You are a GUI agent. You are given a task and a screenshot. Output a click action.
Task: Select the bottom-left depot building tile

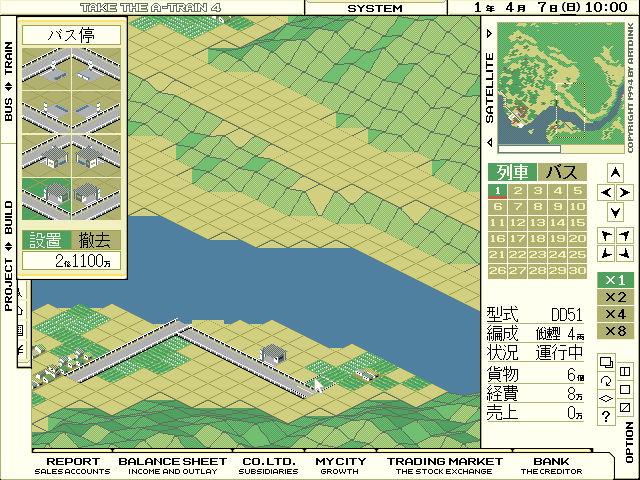tap(45, 201)
